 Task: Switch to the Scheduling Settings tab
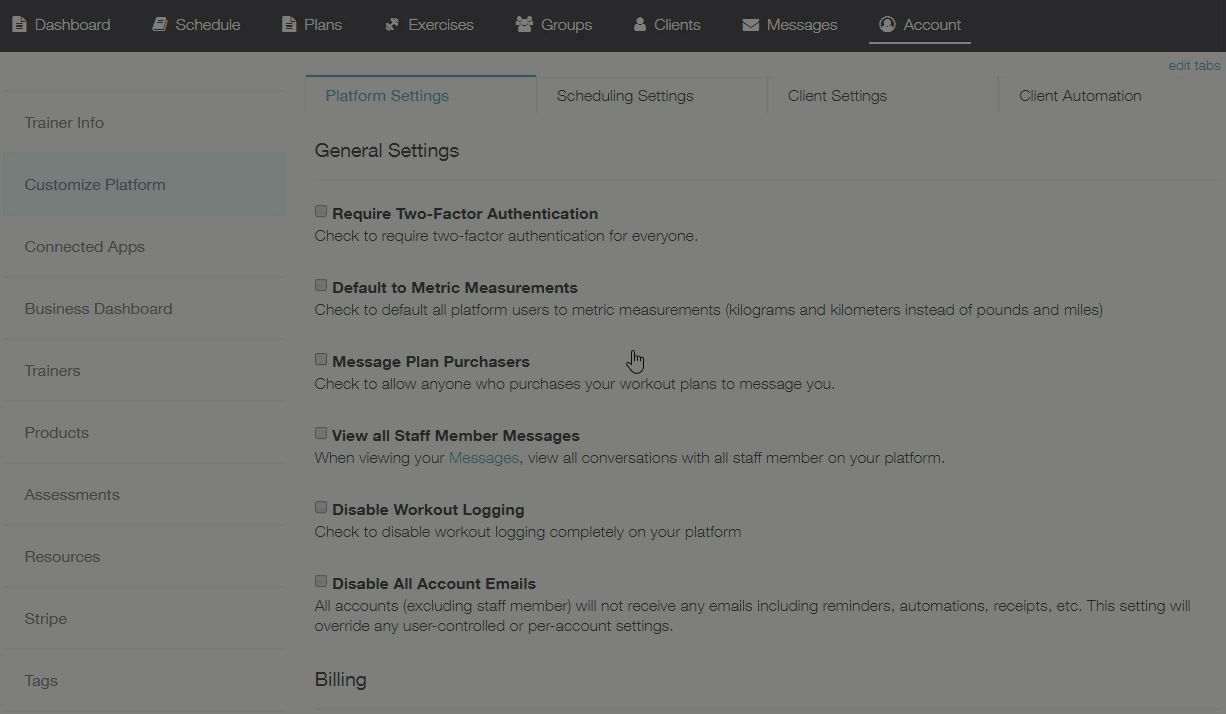coord(625,96)
